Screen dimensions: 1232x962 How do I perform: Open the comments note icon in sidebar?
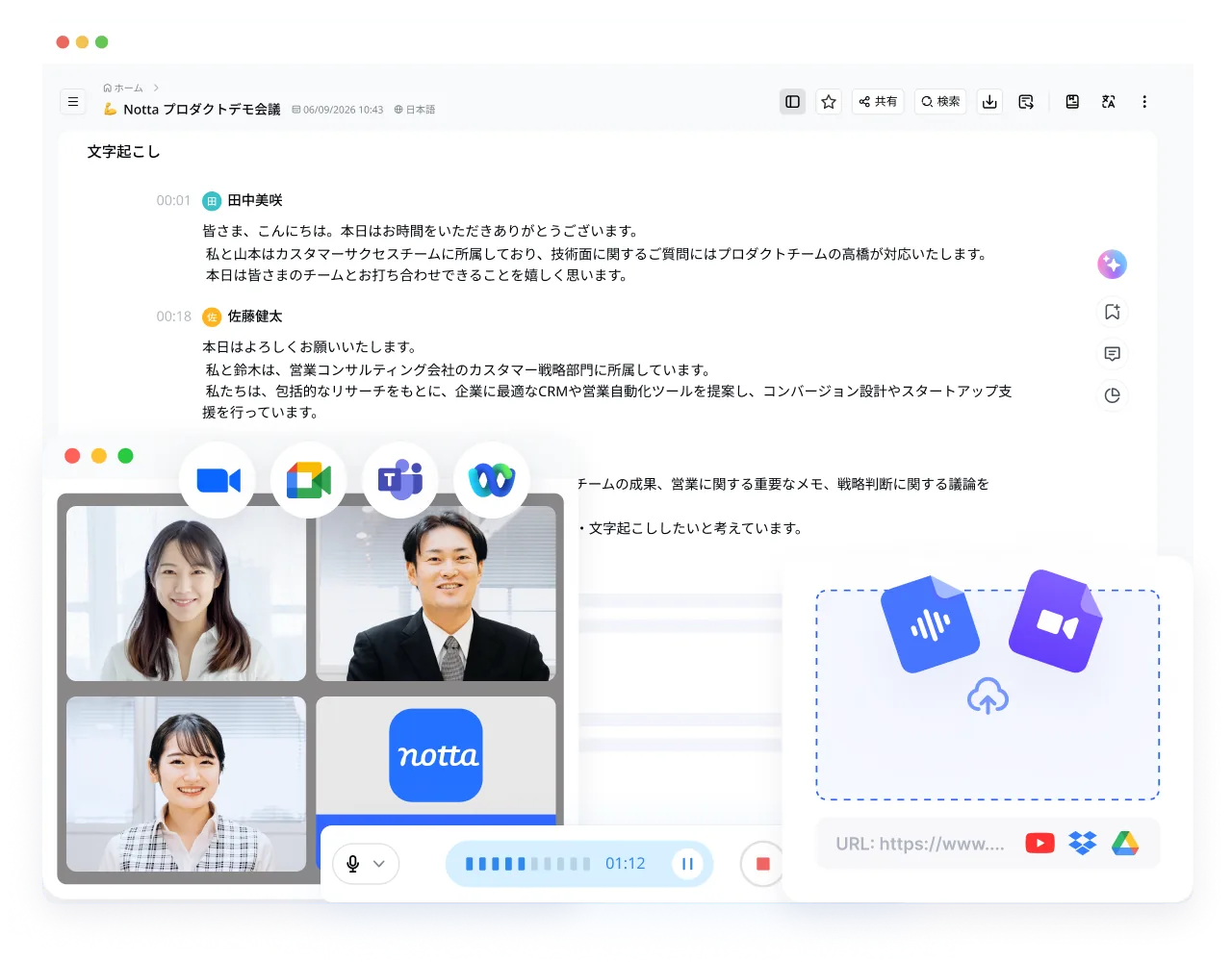(x=1112, y=354)
